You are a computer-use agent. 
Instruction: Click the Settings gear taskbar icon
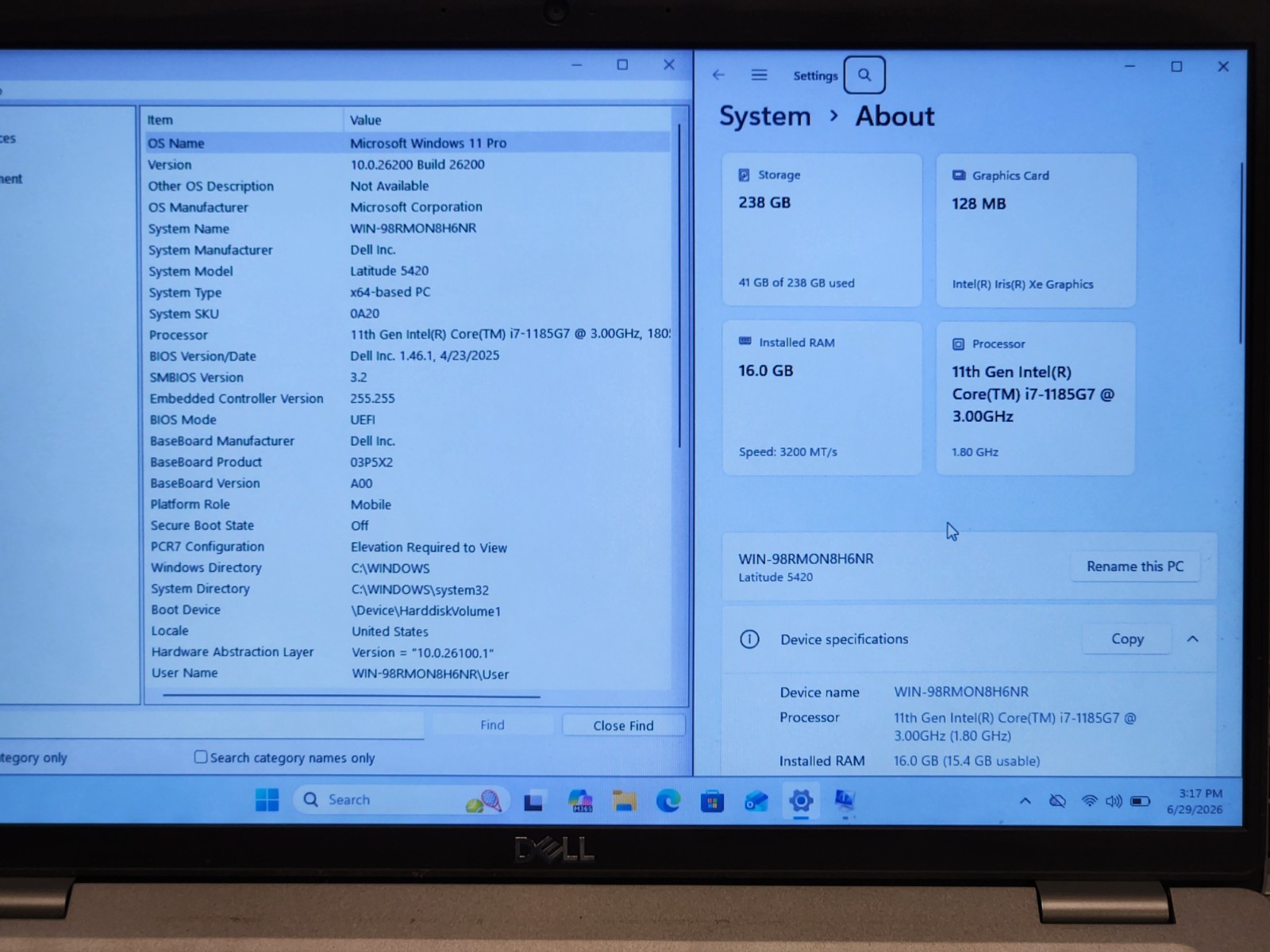click(x=801, y=801)
